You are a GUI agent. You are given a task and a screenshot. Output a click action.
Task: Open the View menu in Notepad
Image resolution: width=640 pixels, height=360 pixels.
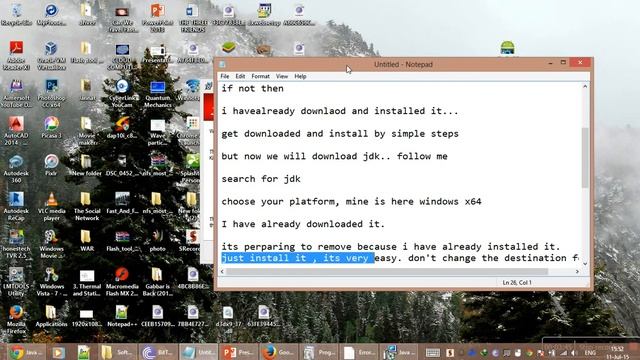[282, 76]
